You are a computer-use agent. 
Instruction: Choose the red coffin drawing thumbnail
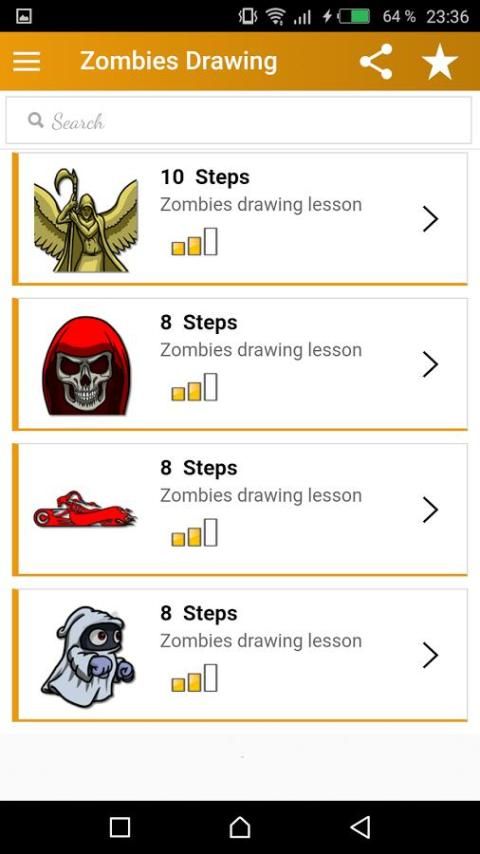pyautogui.click(x=84, y=510)
